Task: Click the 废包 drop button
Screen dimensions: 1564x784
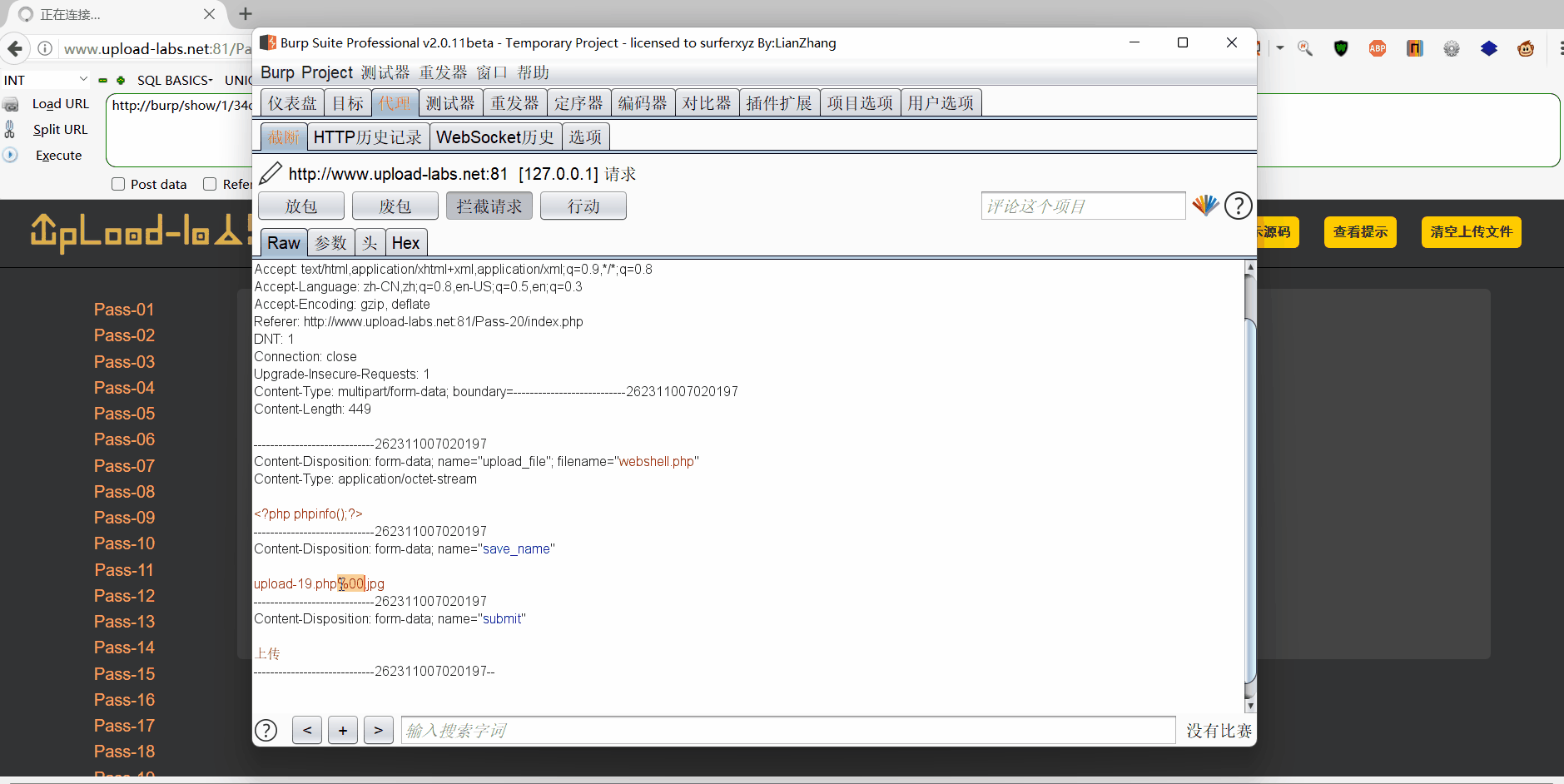Action: tap(395, 206)
